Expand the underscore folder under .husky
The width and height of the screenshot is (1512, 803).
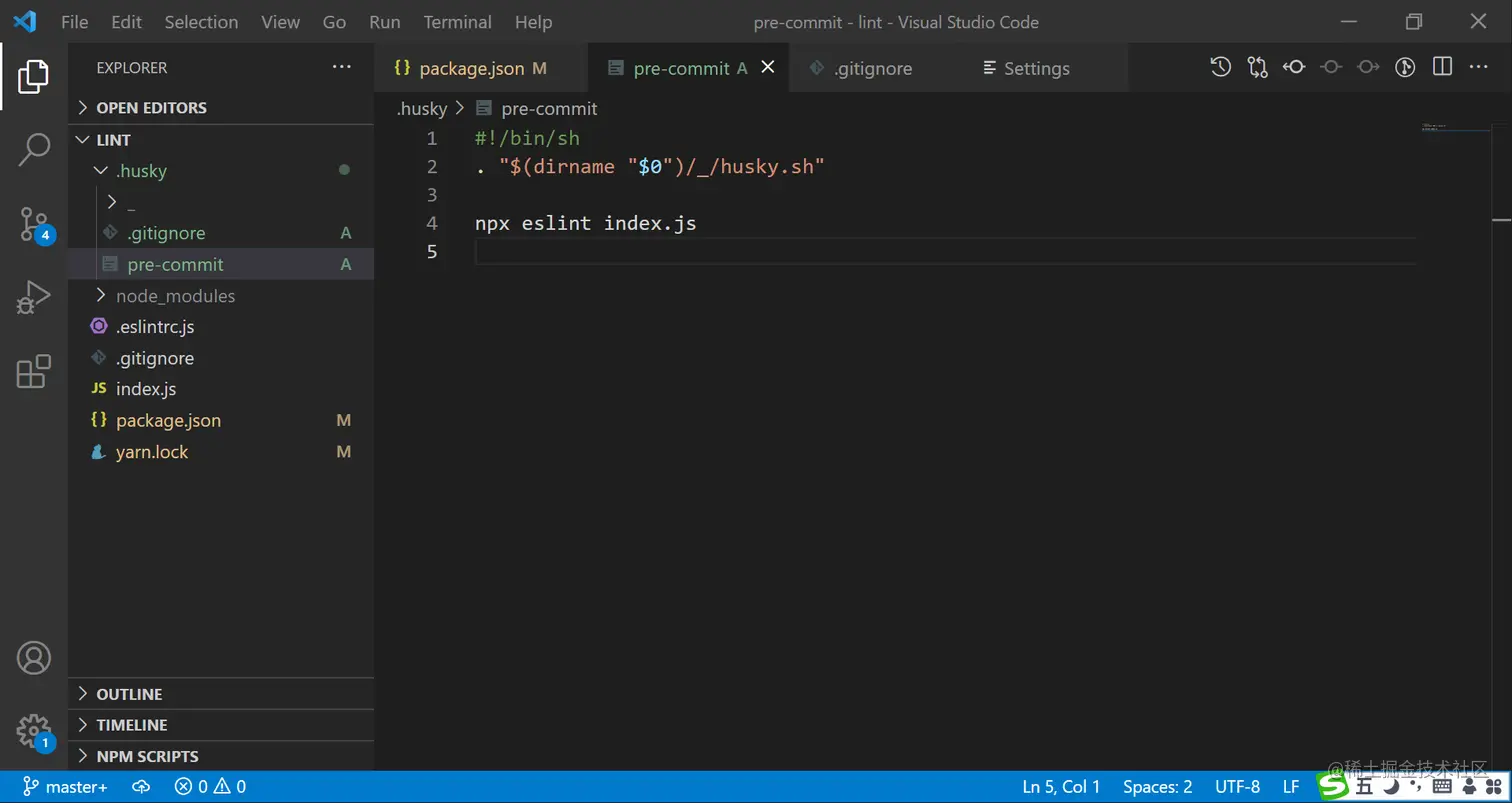(x=221, y=202)
